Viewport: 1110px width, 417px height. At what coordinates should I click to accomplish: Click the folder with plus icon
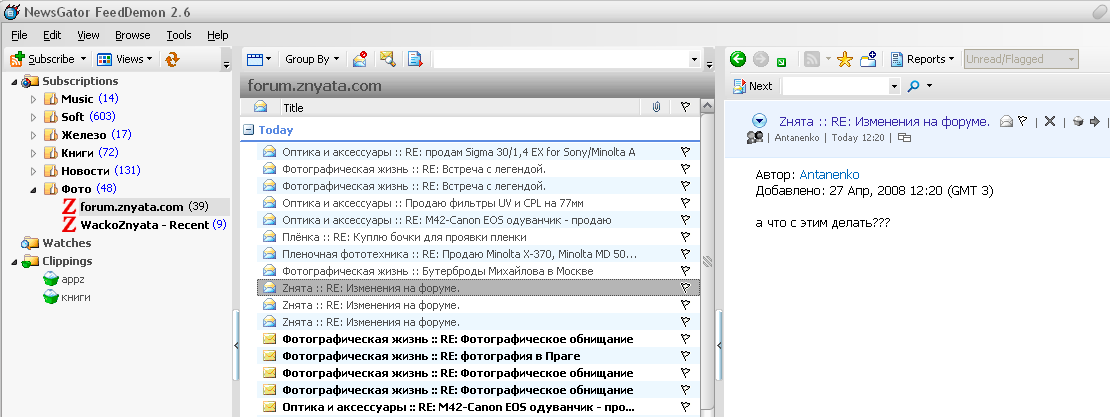coord(868,59)
